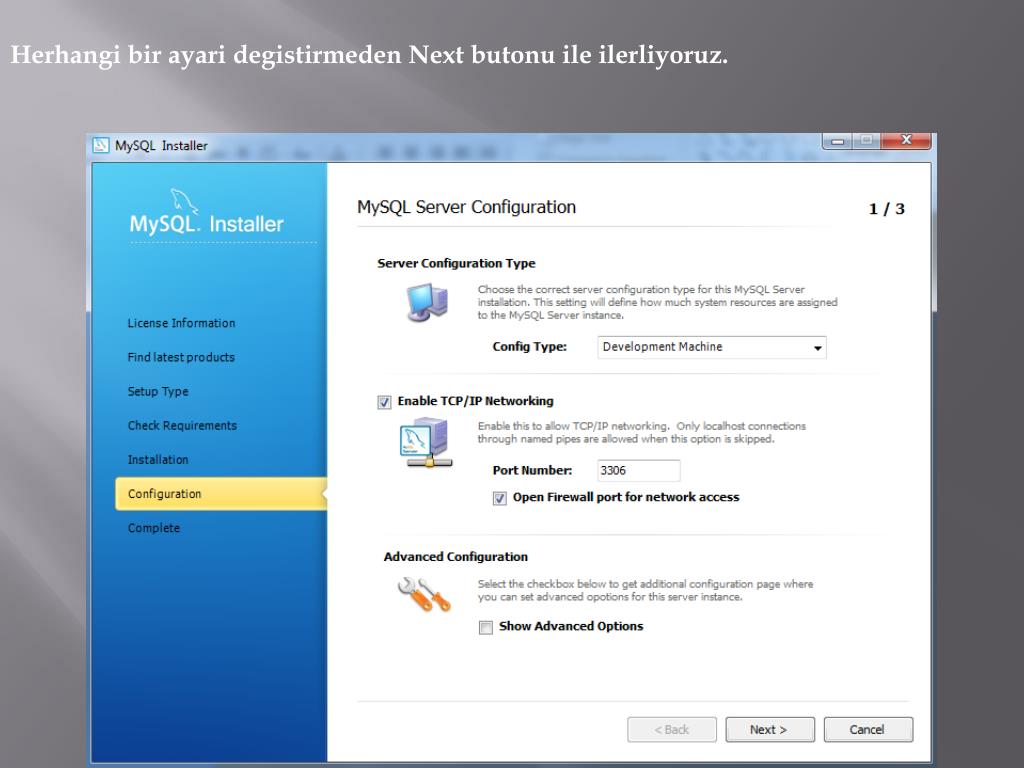This screenshot has width=1024, height=768.
Task: Select the highlighted Configuration step
Action: [x=221, y=494]
